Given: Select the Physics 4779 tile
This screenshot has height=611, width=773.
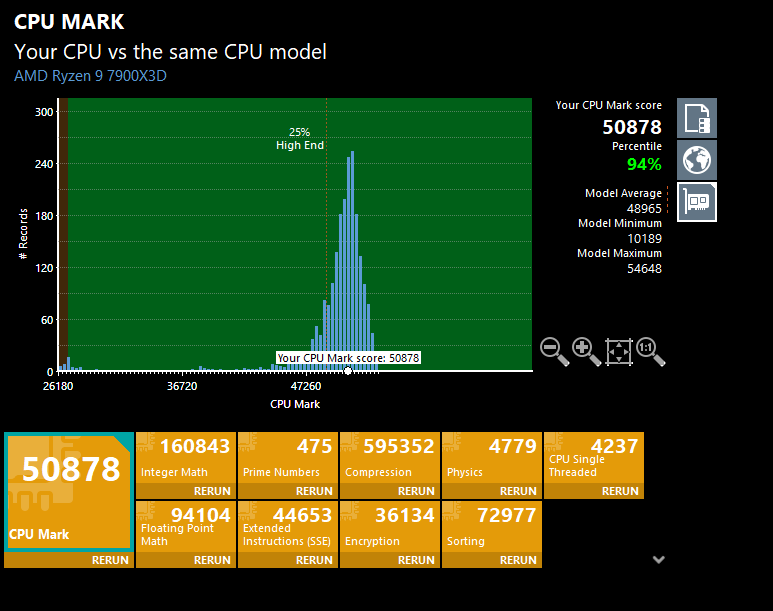Looking at the screenshot, I should (492, 458).
